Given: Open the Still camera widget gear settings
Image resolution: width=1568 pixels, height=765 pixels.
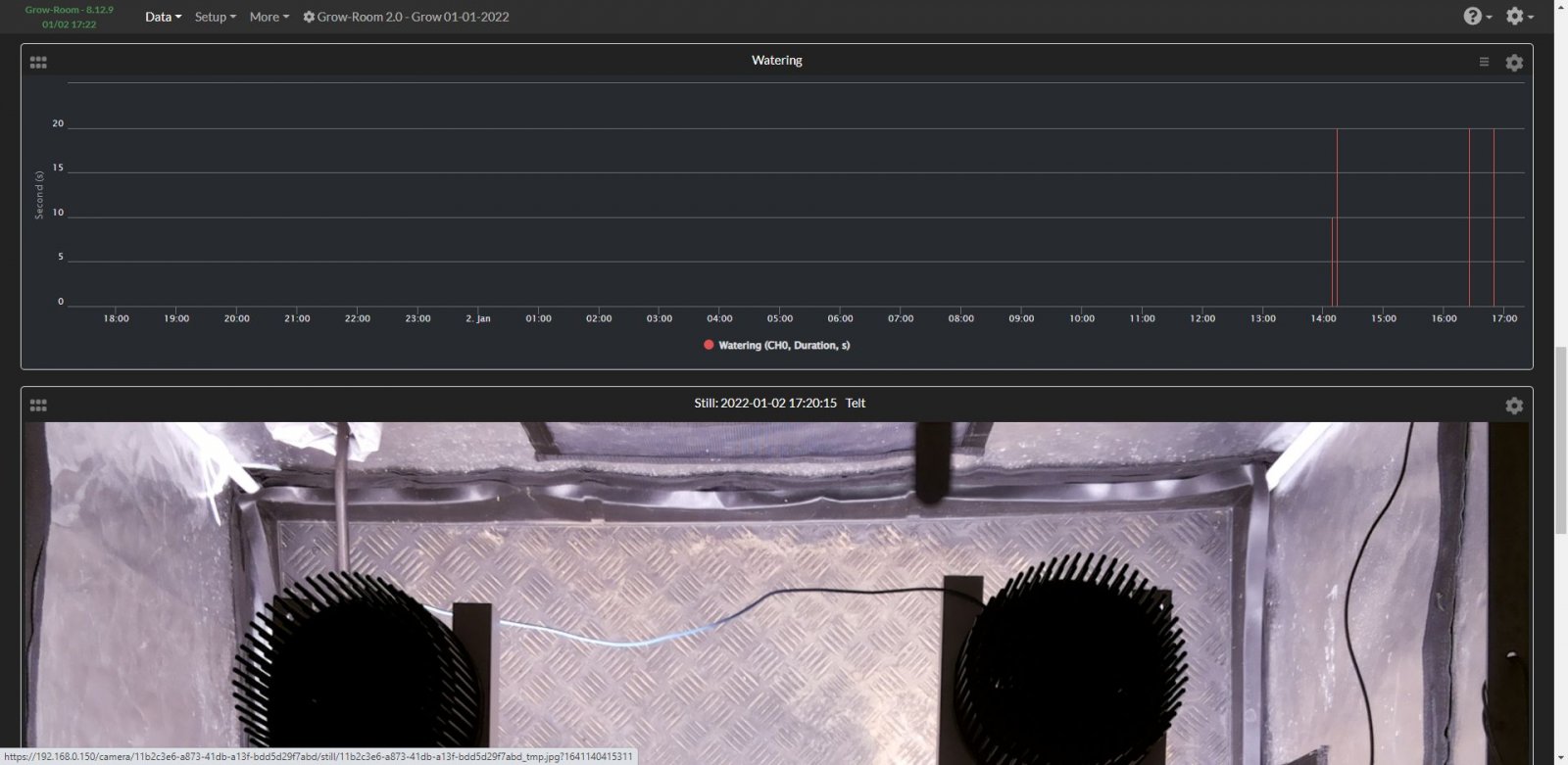Looking at the screenshot, I should [x=1514, y=406].
